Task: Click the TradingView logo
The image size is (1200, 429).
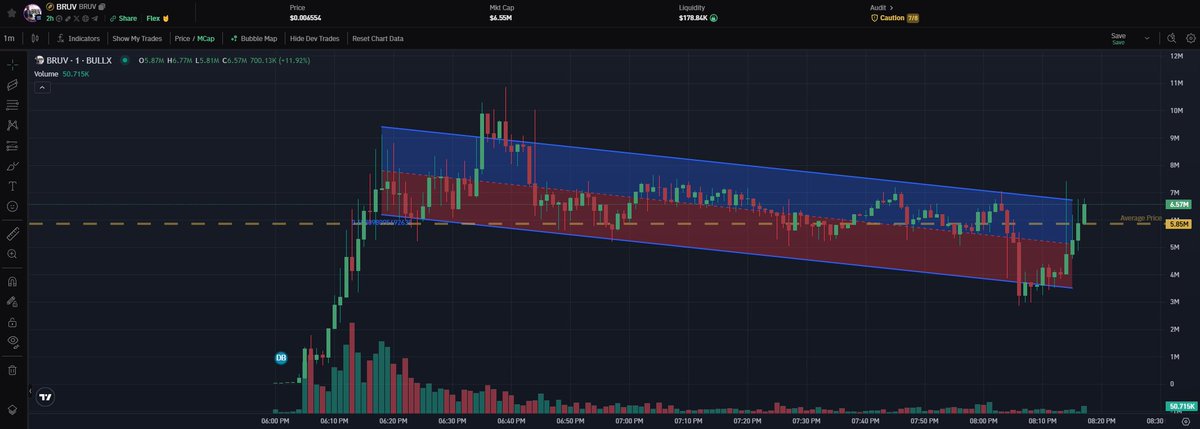Action: tap(46, 397)
